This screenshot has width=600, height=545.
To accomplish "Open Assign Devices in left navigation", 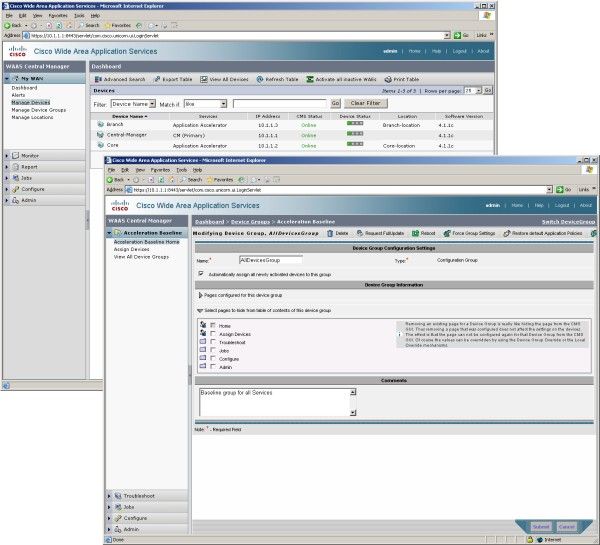I will (131, 249).
